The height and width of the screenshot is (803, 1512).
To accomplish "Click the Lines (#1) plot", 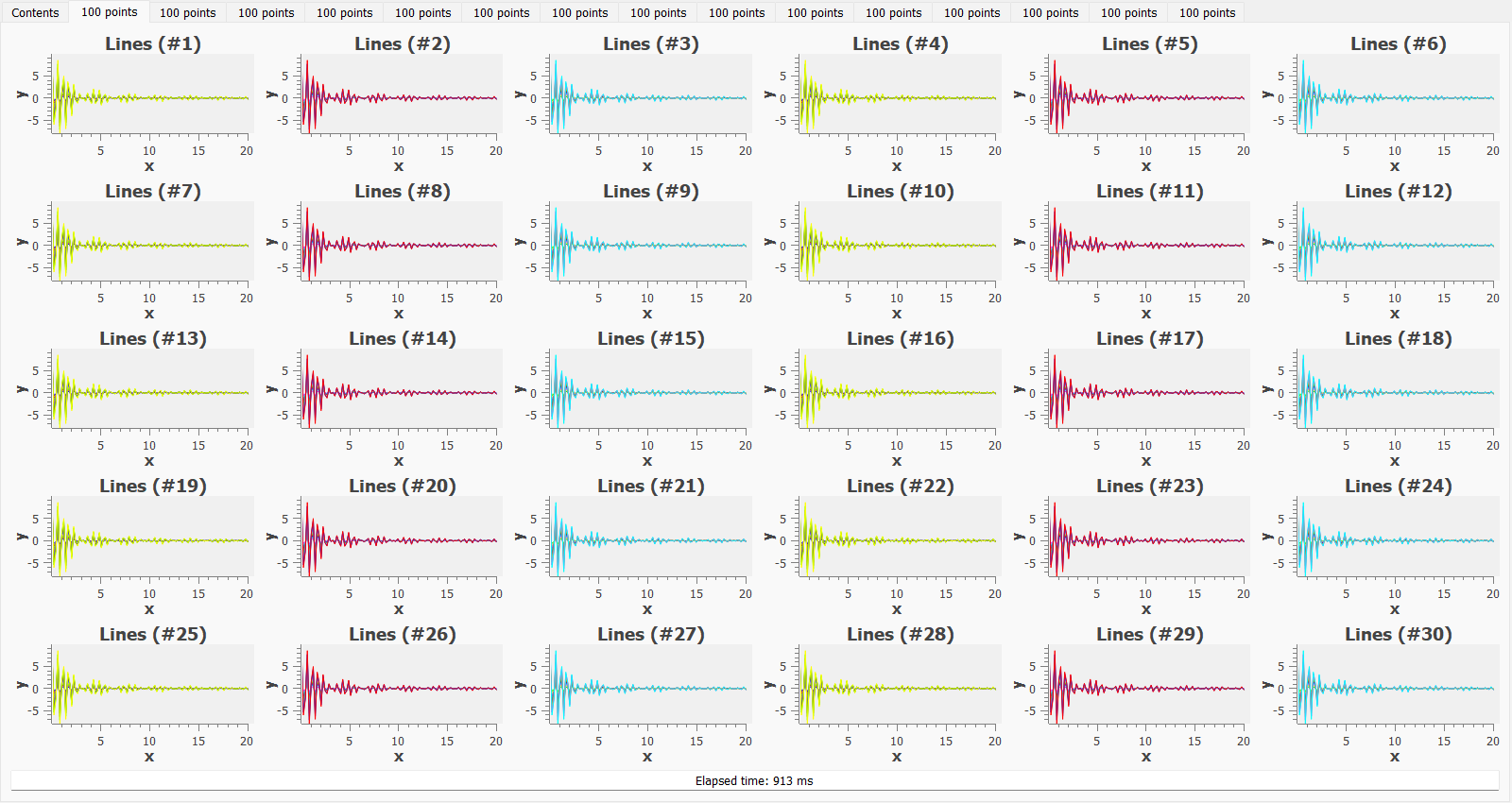I will (x=151, y=94).
